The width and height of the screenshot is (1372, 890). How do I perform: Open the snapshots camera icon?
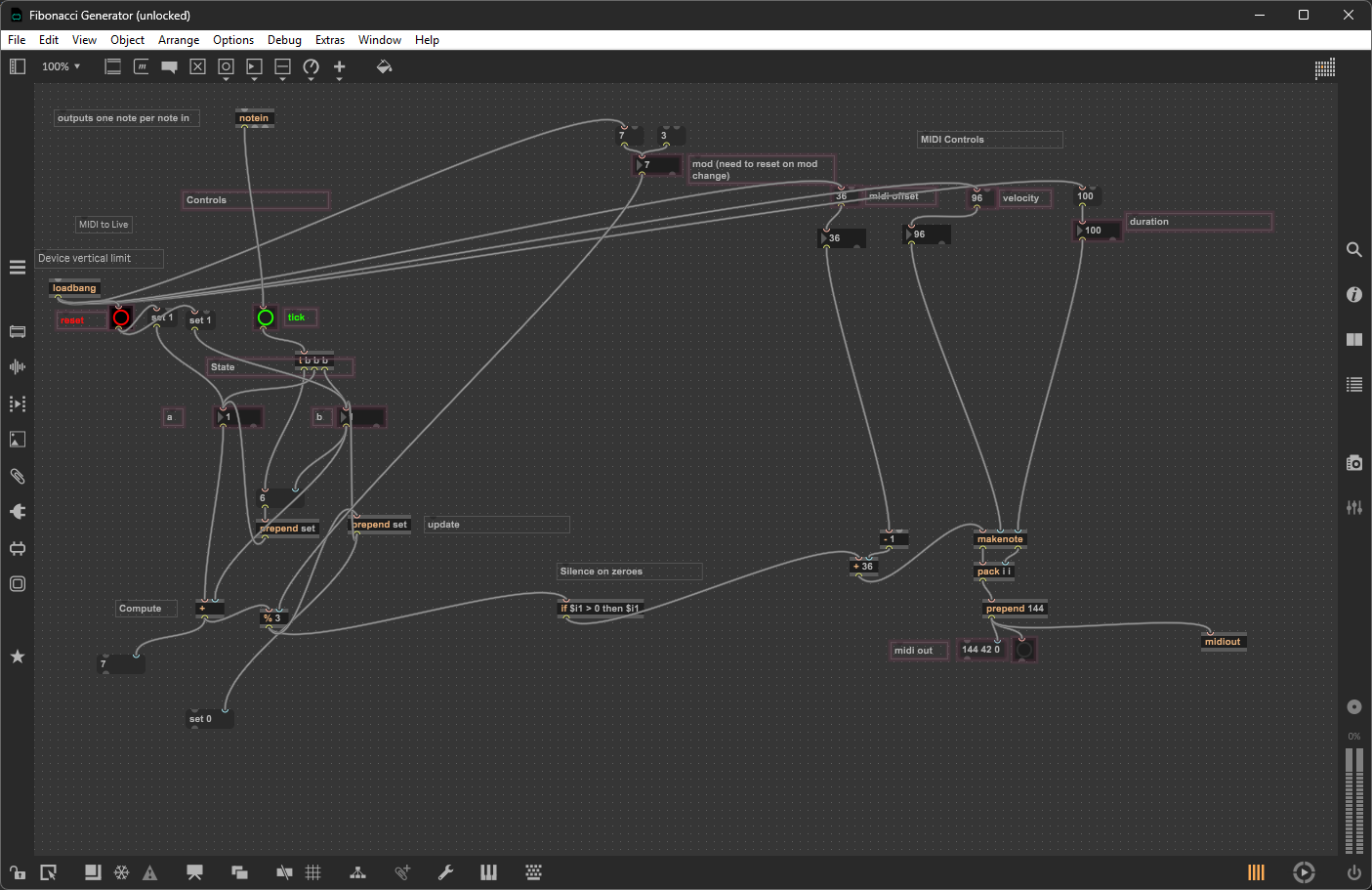pyautogui.click(x=1353, y=463)
